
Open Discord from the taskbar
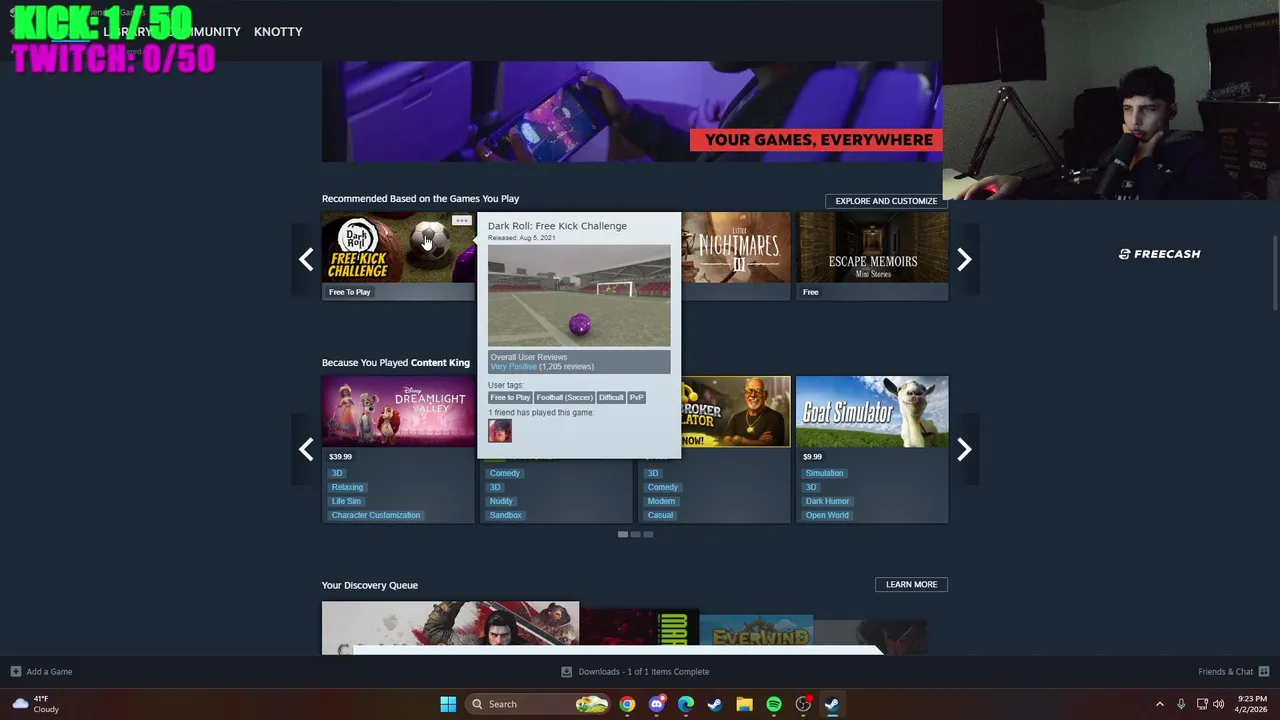click(x=656, y=704)
